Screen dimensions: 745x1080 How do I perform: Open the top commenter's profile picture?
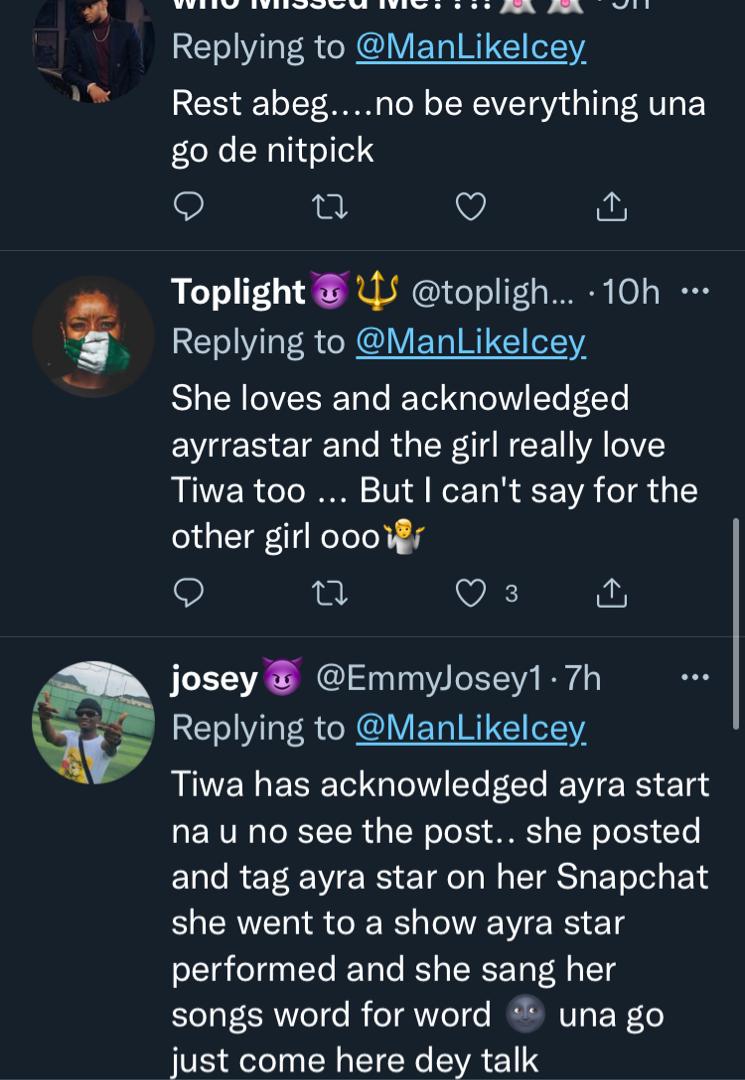tap(93, 45)
